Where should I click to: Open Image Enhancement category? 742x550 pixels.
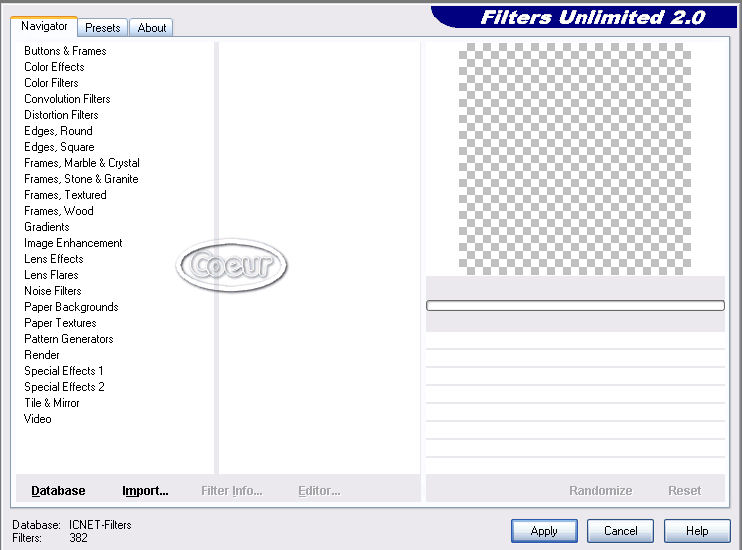click(73, 243)
